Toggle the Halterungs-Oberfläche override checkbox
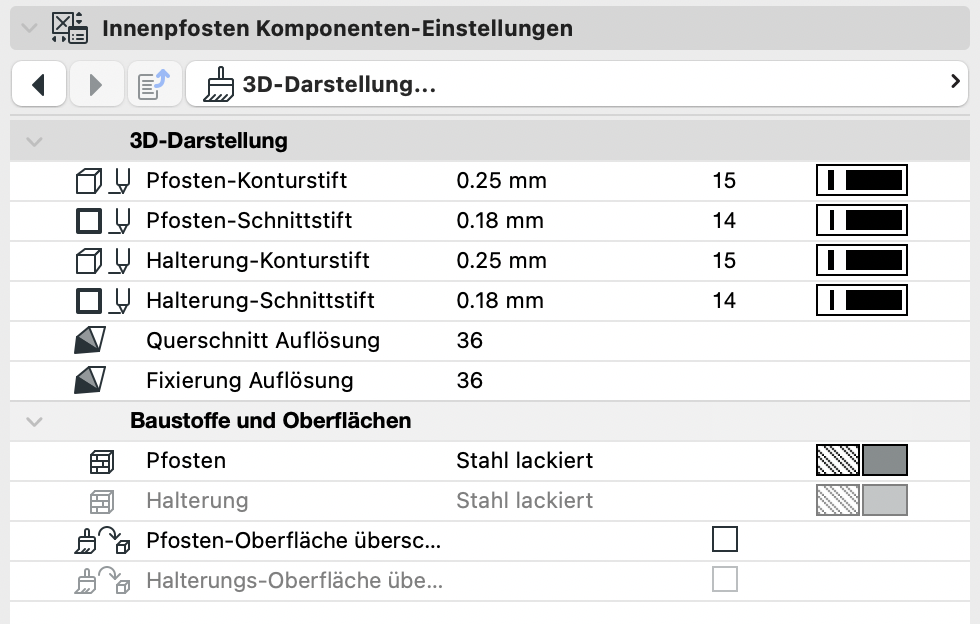This screenshot has height=624, width=980. coord(725,580)
